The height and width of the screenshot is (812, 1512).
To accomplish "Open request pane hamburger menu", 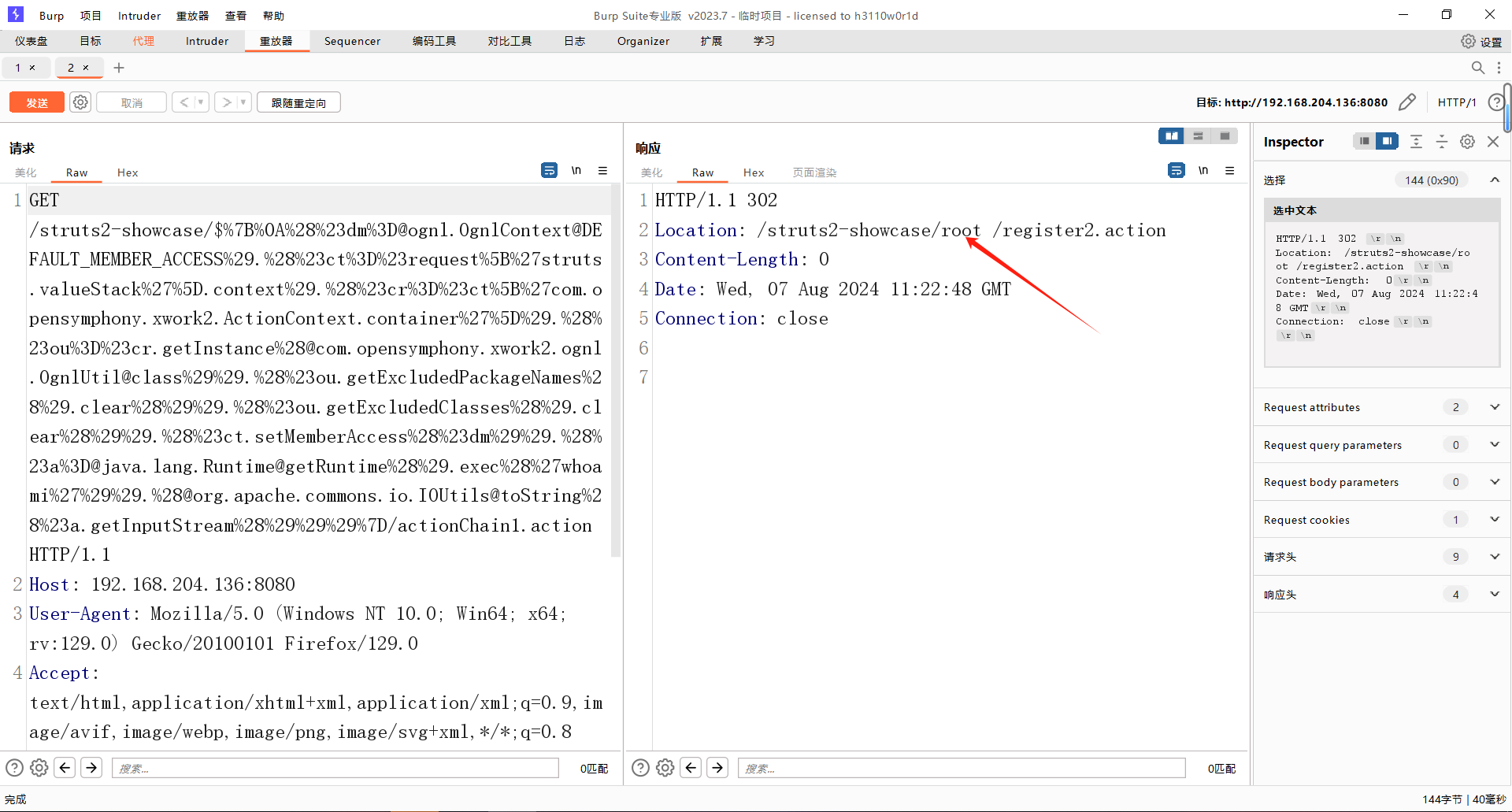I will tap(603, 170).
